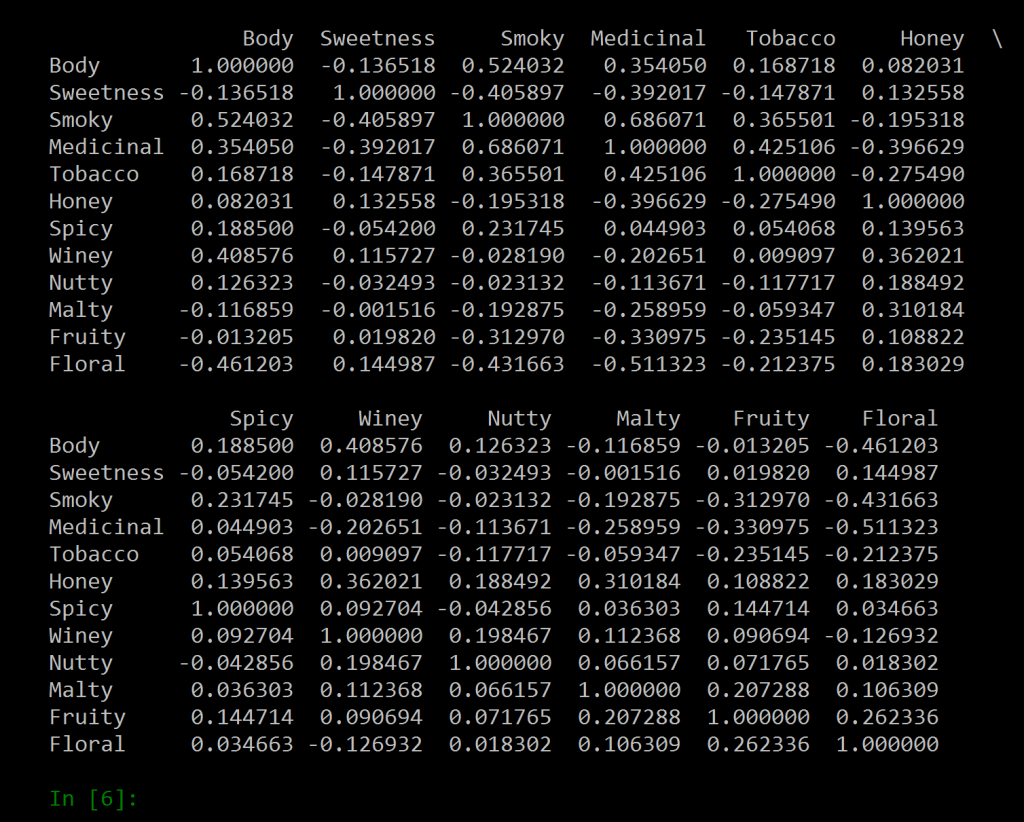This screenshot has height=822, width=1024.
Task: Select Floral-row Body value -0.461203
Action: point(236,364)
